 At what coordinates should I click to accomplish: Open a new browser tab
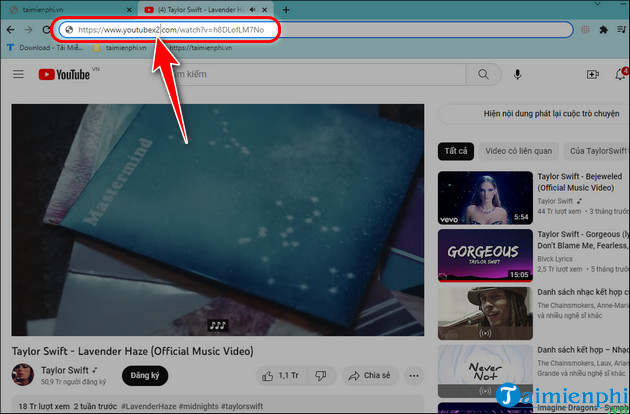click(x=260, y=9)
